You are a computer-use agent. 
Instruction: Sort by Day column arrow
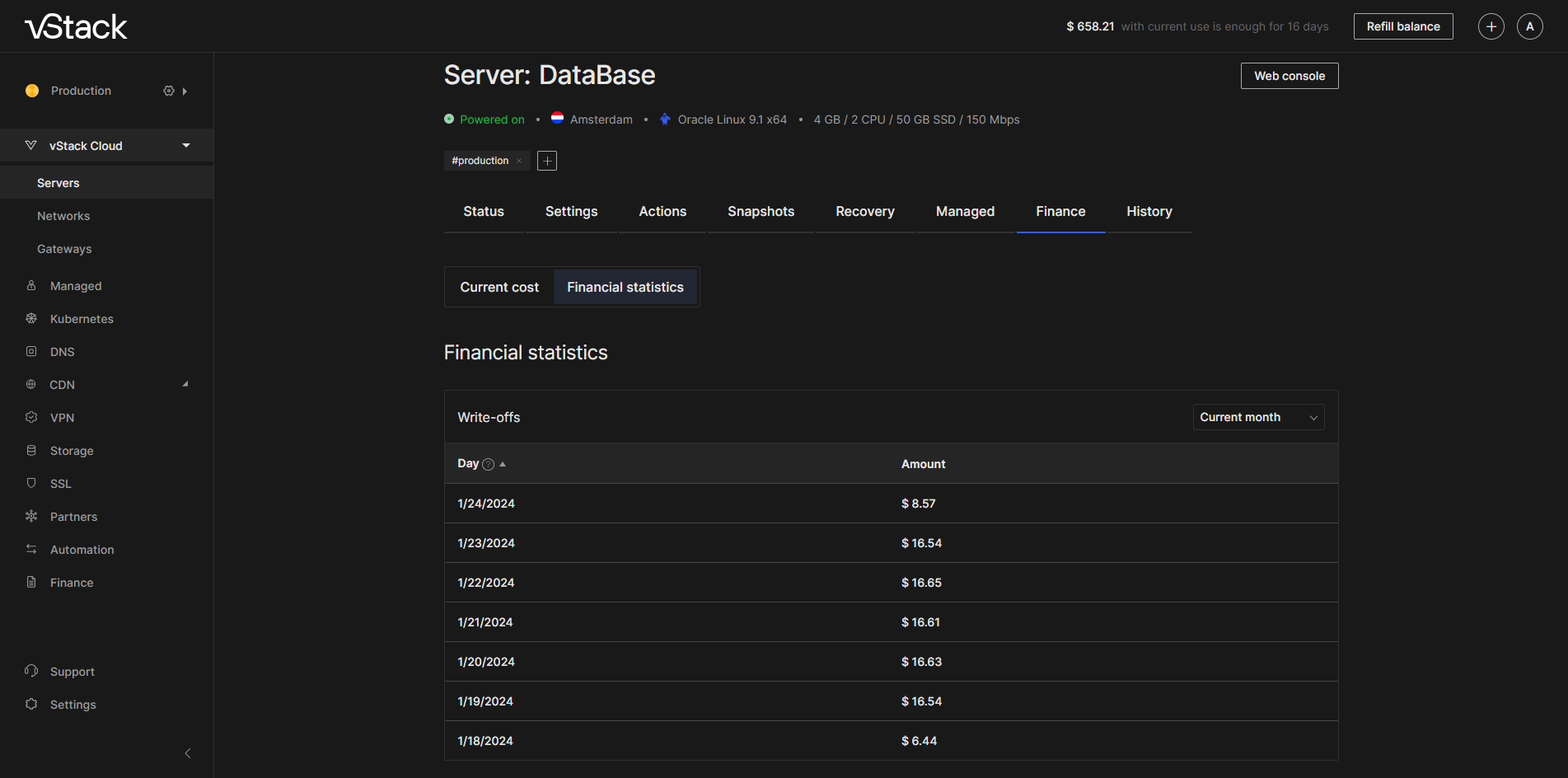point(503,464)
